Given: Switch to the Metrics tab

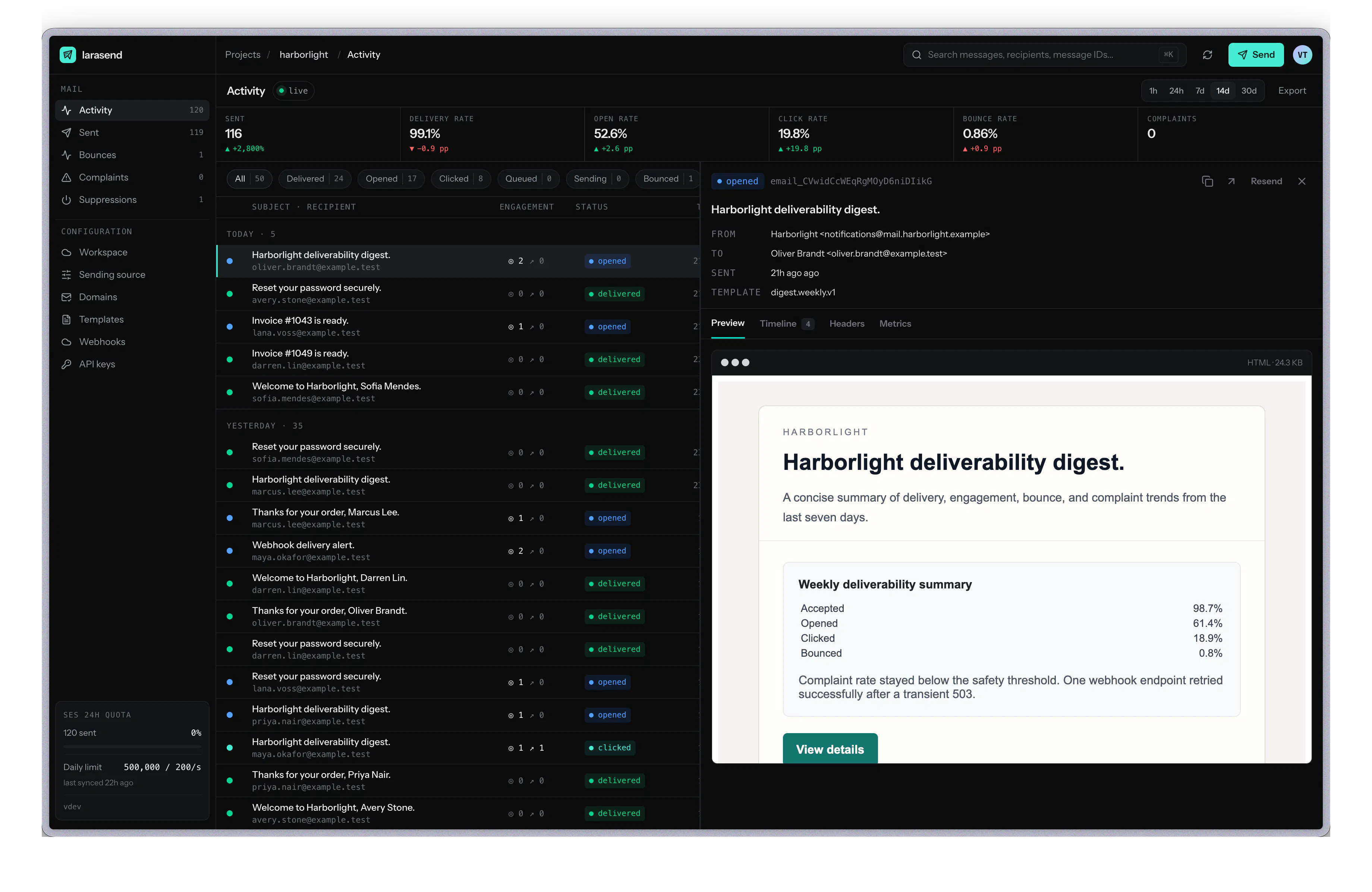Looking at the screenshot, I should (895, 323).
